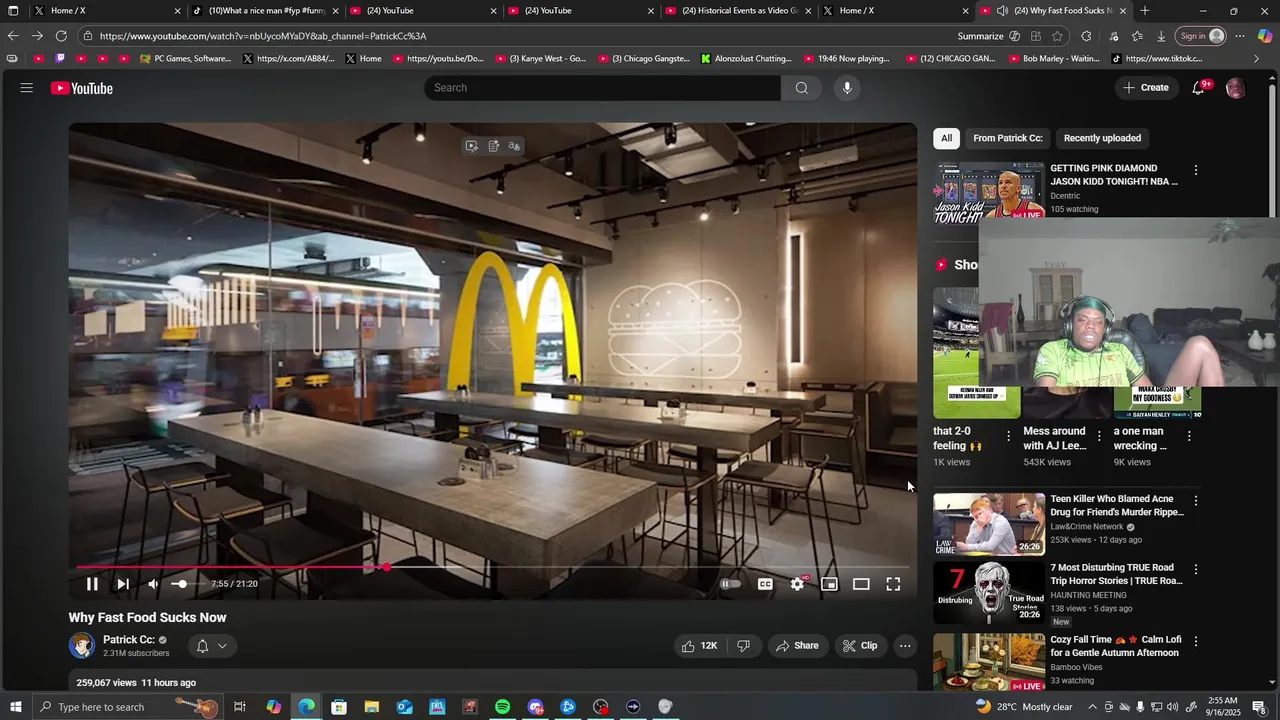Select the All filter chip
This screenshot has height=720, width=1280.
[946, 138]
